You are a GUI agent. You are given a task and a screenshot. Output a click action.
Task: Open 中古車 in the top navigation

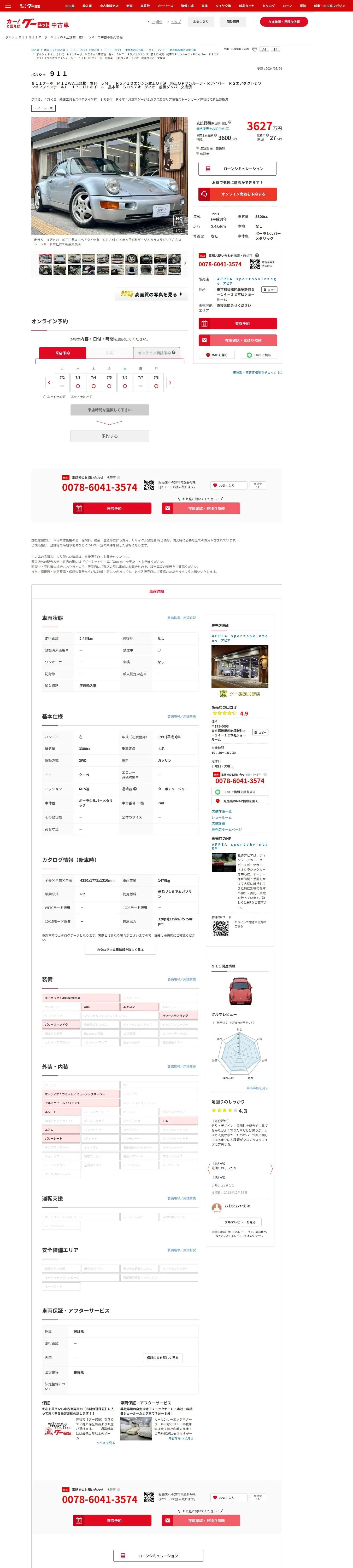[70, 5]
